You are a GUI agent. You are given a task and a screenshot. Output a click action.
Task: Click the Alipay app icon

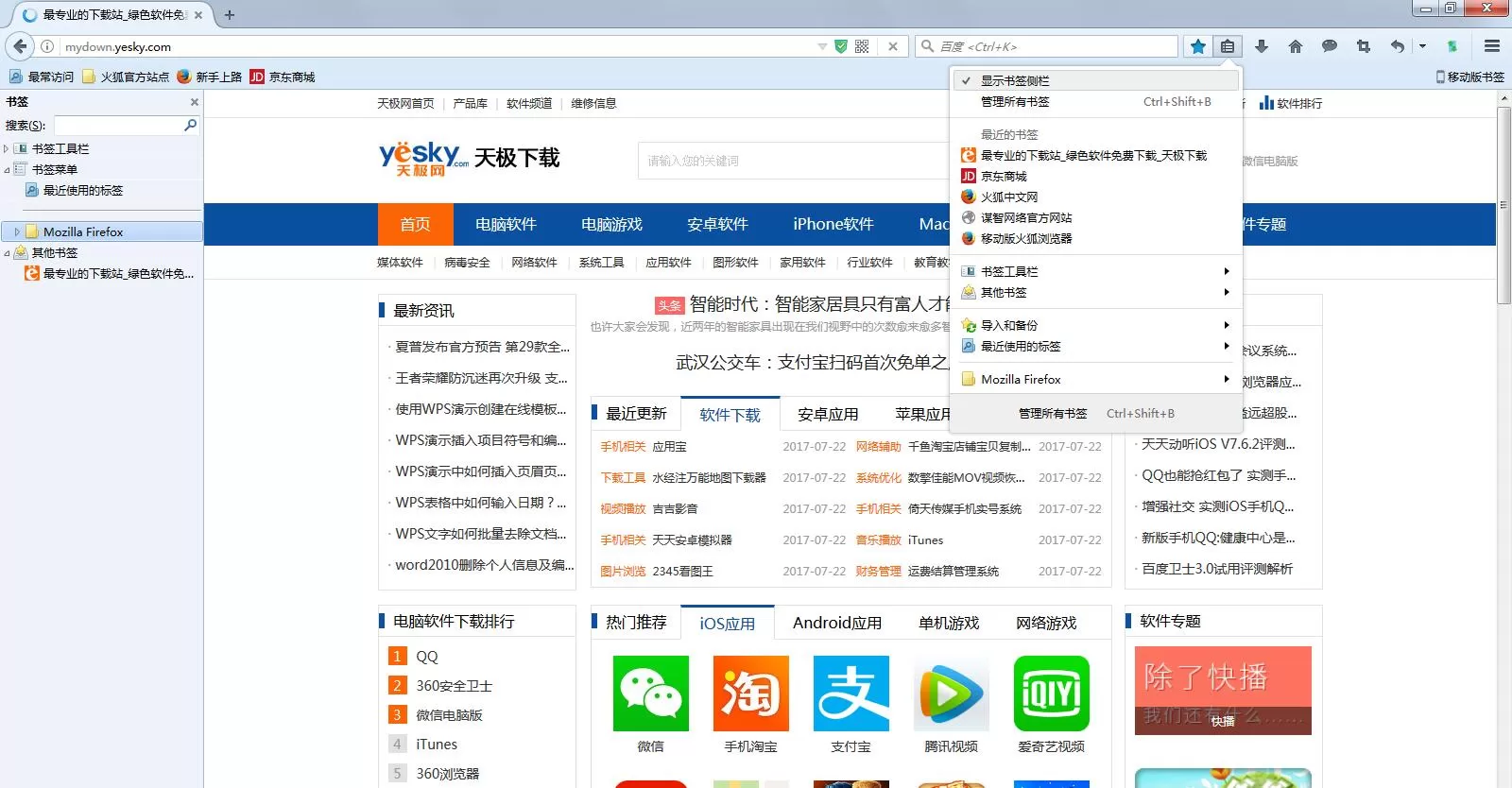[x=851, y=694]
